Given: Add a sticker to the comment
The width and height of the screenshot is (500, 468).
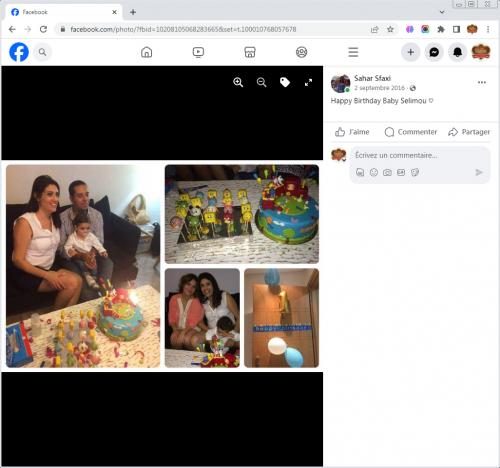Looking at the screenshot, I should (x=415, y=172).
